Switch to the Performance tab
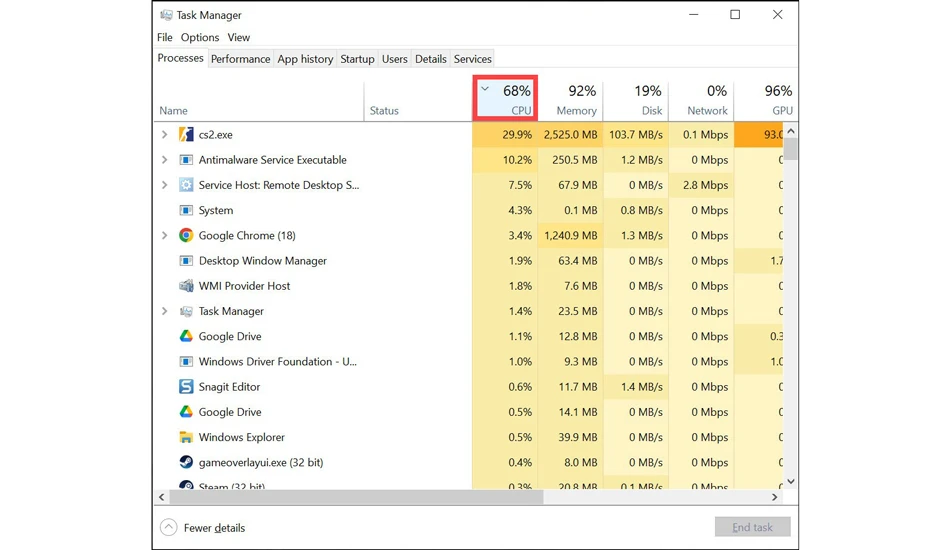 (x=241, y=59)
